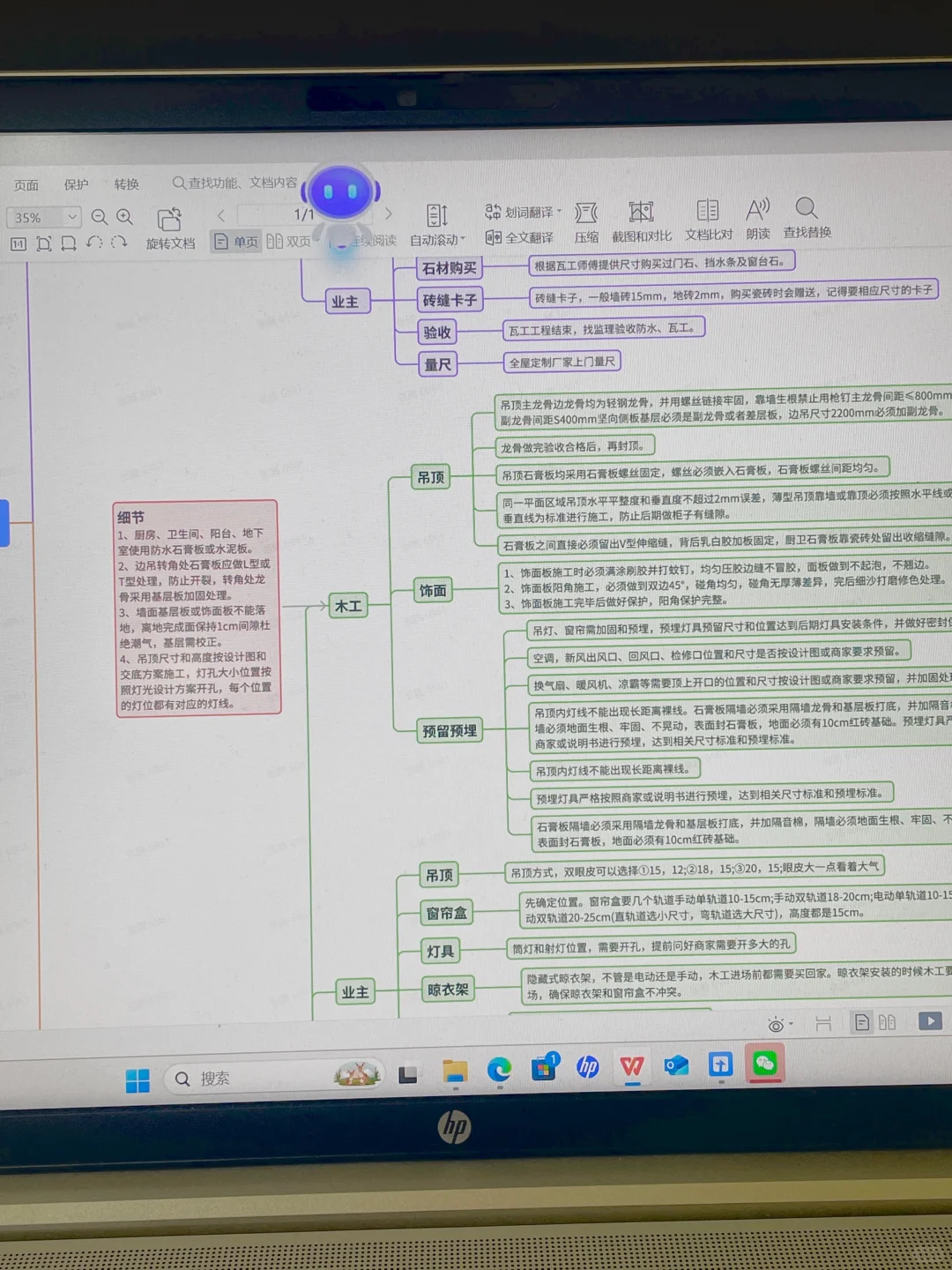952x1270 pixels.
Task: Select the 灯具 mind map node
Action: (441, 951)
